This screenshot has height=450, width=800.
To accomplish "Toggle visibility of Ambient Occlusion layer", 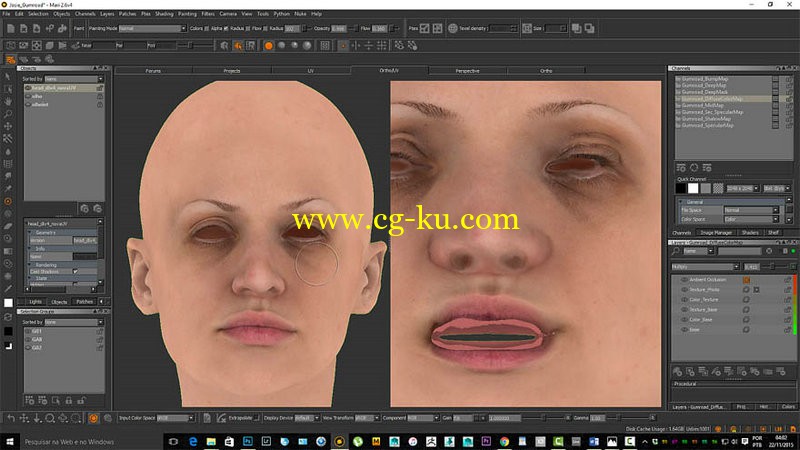I will click(684, 280).
